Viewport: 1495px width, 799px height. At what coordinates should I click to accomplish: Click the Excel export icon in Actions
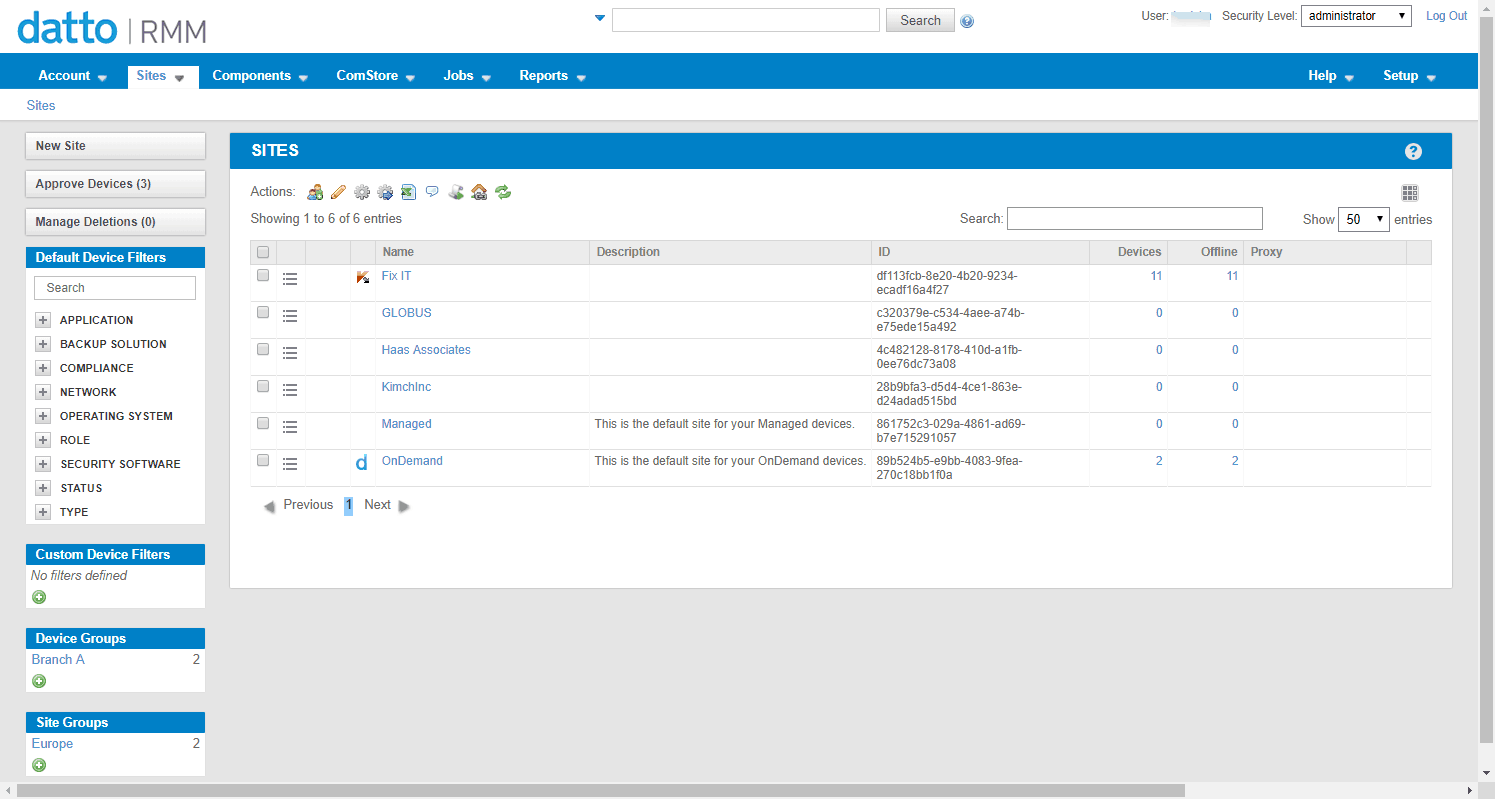coord(408,192)
